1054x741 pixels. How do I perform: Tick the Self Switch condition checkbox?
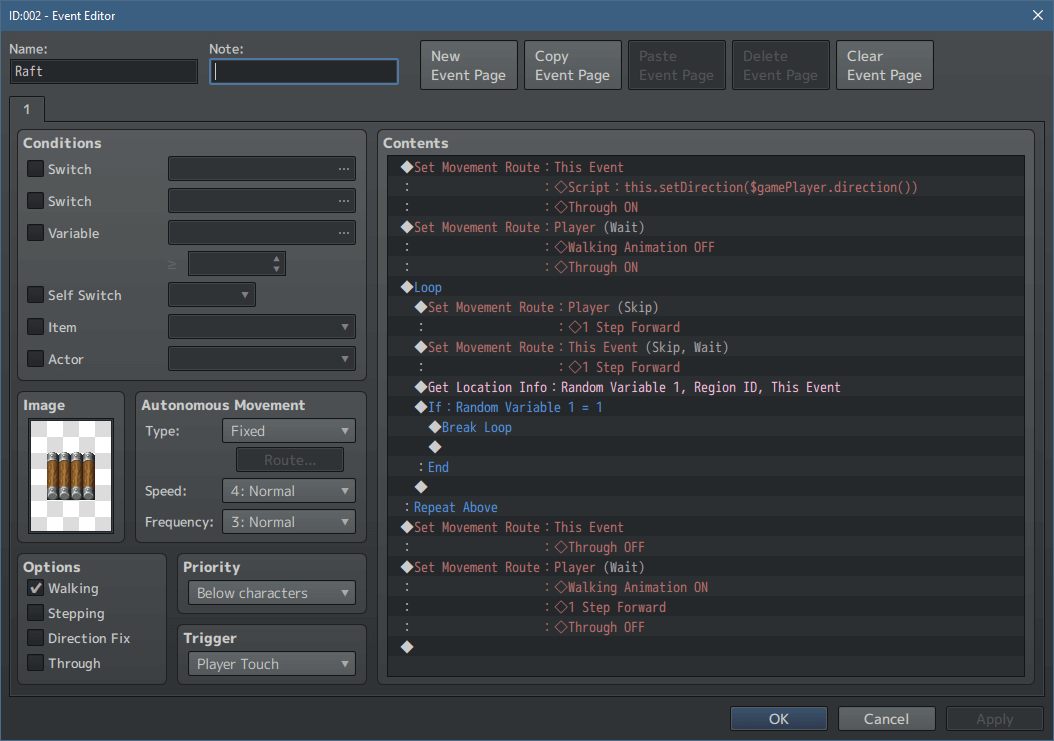click(x=36, y=295)
